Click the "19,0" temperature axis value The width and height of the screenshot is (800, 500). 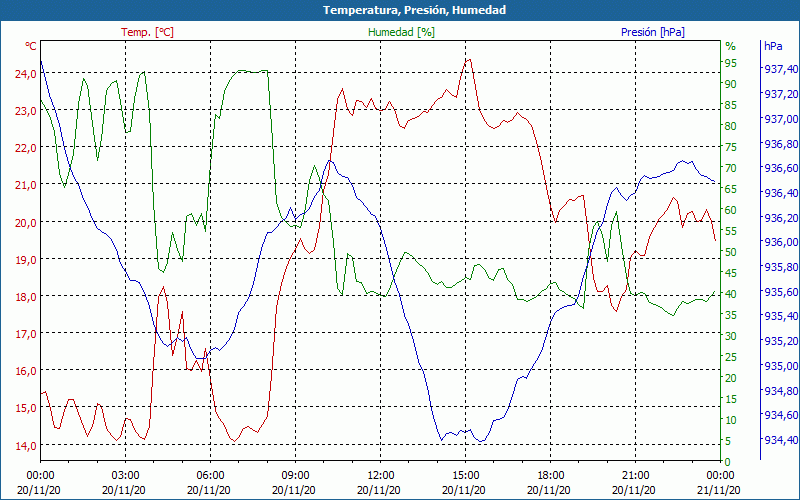[x=26, y=260]
